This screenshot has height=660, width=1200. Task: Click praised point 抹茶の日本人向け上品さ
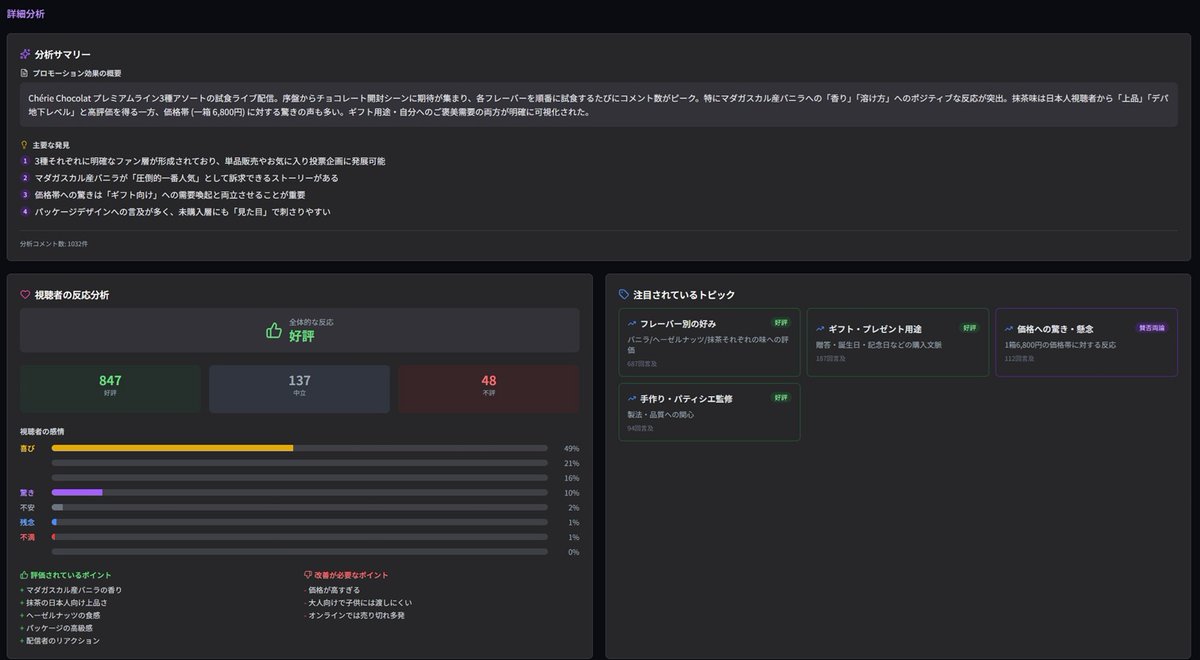pyautogui.click(x=65, y=603)
